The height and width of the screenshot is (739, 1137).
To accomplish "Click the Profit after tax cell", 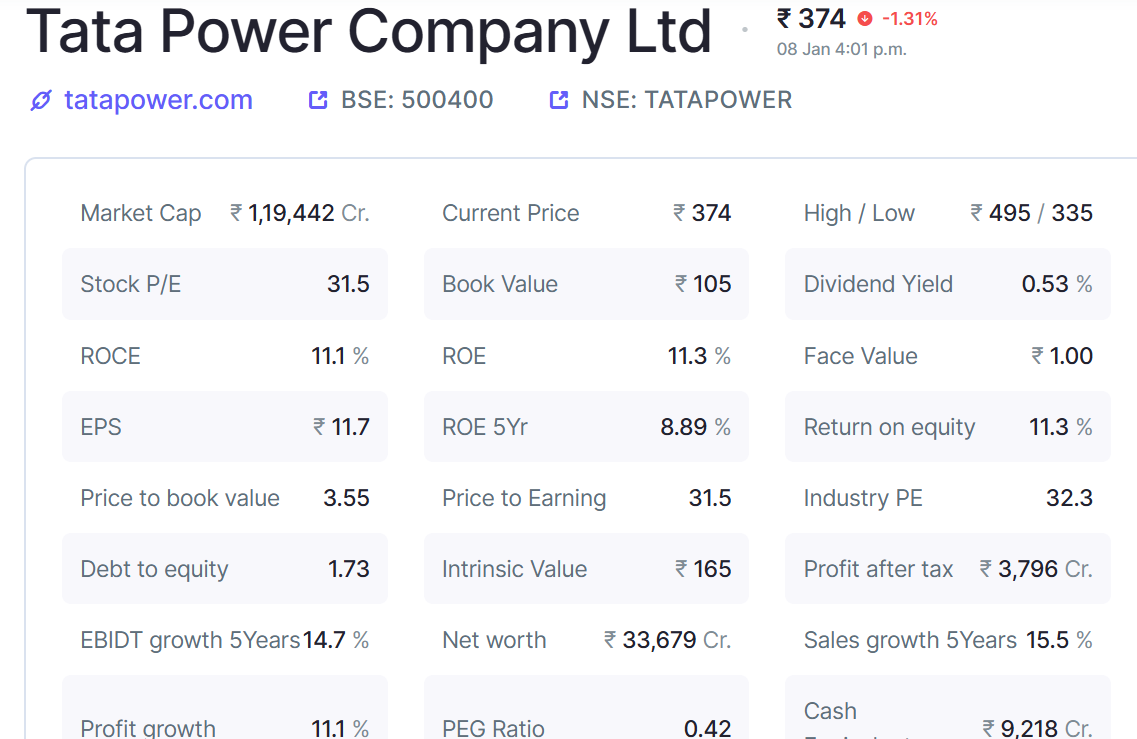I will coord(947,569).
